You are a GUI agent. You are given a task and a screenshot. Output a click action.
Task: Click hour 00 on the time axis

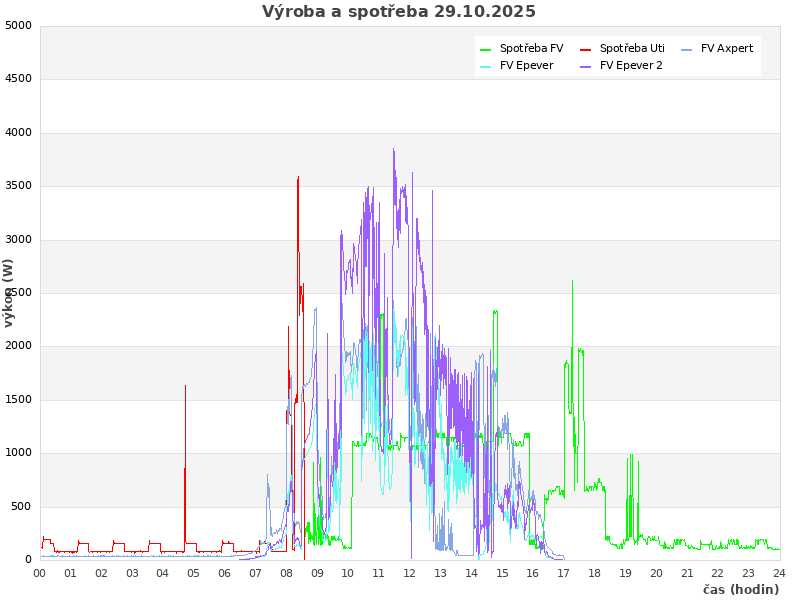(40, 573)
